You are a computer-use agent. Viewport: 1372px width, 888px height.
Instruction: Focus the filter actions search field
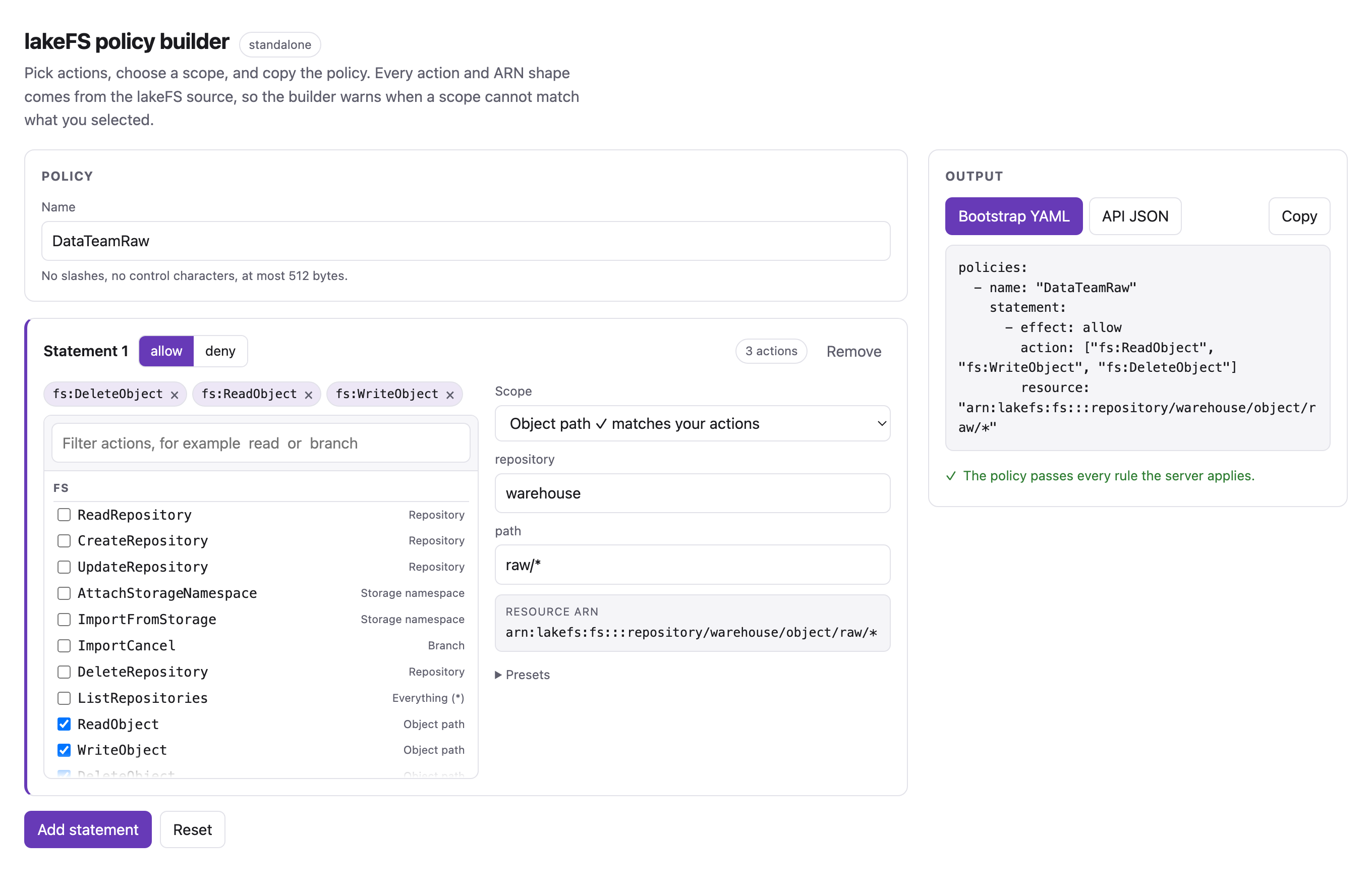[x=261, y=443]
